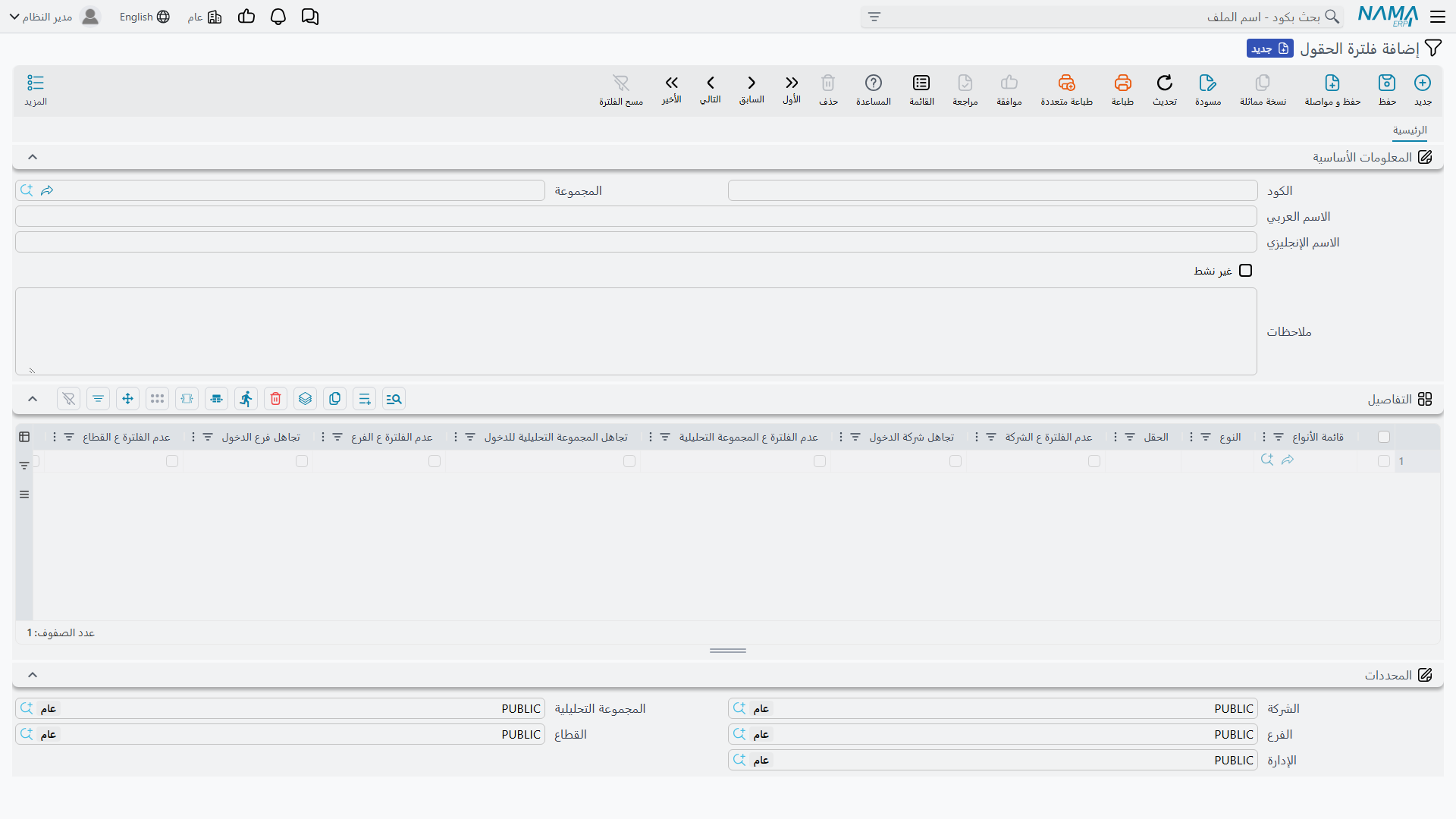Toggle the grid header select-all checkbox

[1384, 437]
